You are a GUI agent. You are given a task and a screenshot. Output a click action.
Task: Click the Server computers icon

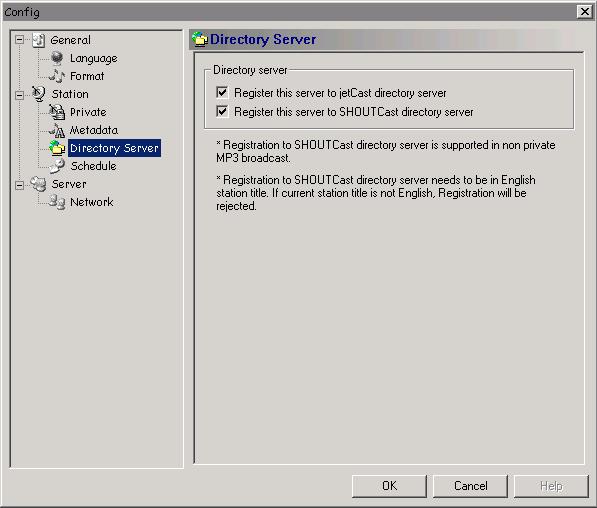click(38, 184)
